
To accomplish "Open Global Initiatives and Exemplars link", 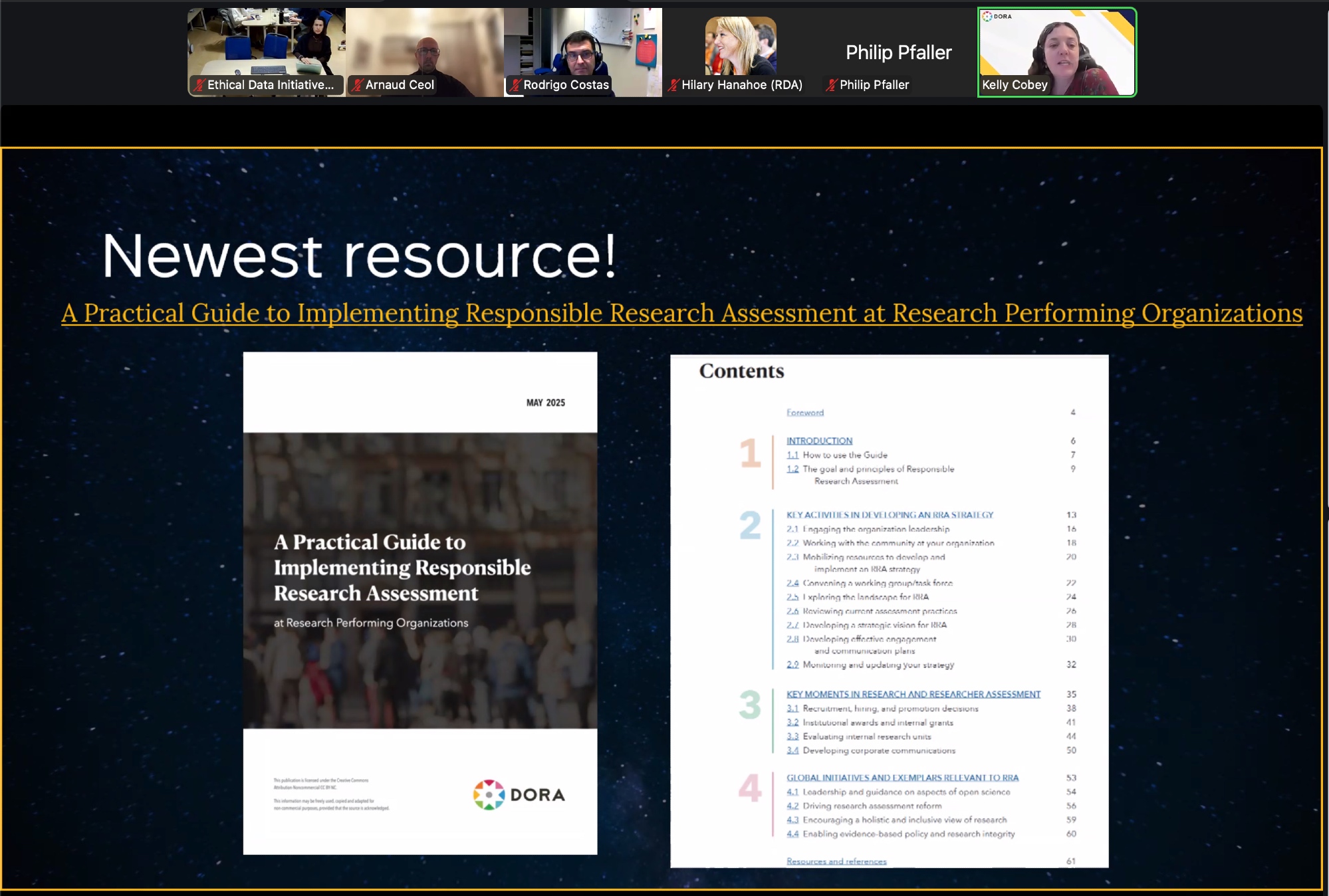I will pyautogui.click(x=902, y=778).
